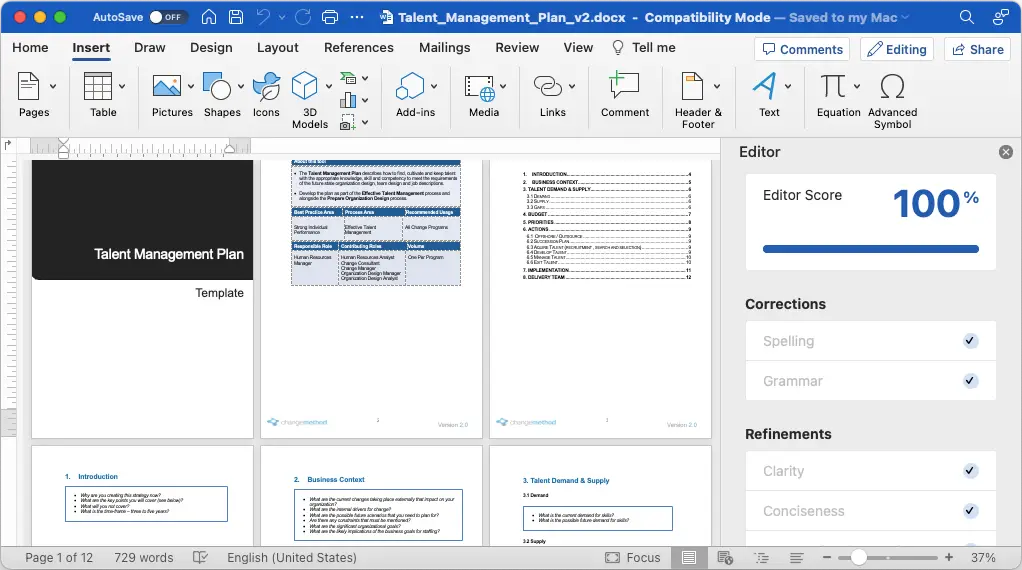Click the zoom slider handle
Image resolution: width=1022 pixels, height=570 pixels.
tap(858, 558)
